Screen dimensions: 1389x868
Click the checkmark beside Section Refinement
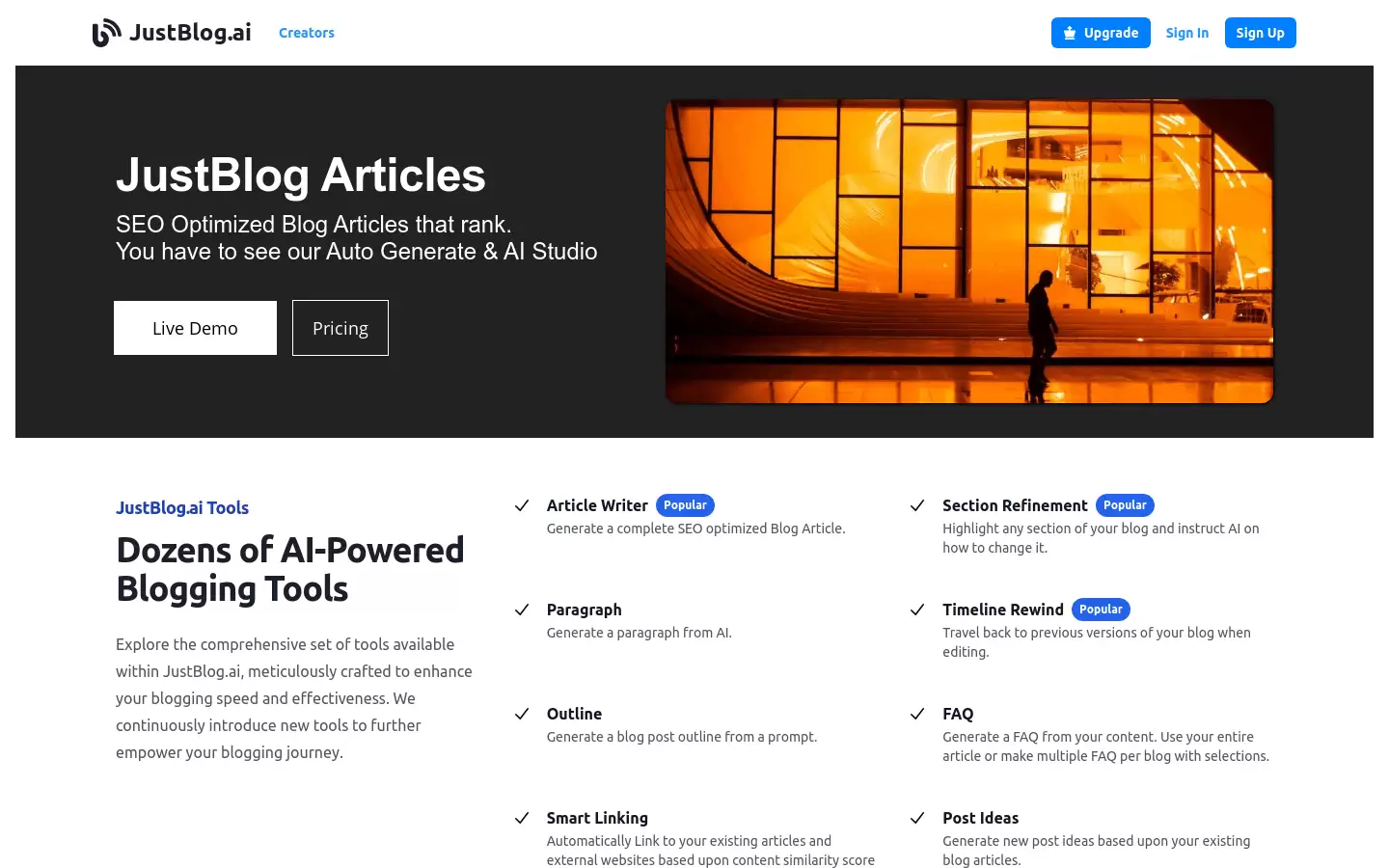917,505
